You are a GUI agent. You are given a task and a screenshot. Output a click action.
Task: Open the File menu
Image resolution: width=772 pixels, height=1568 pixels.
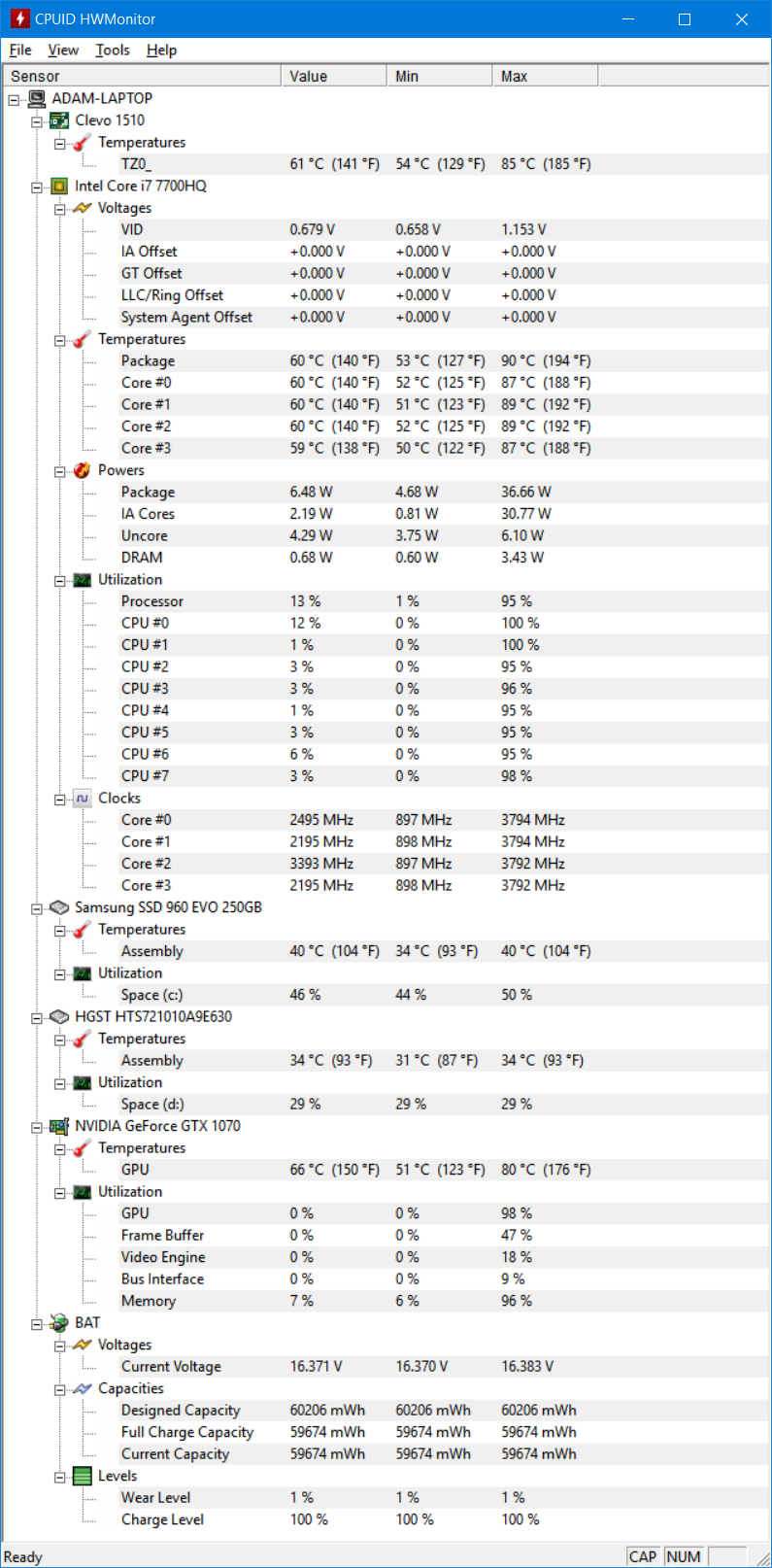point(20,50)
